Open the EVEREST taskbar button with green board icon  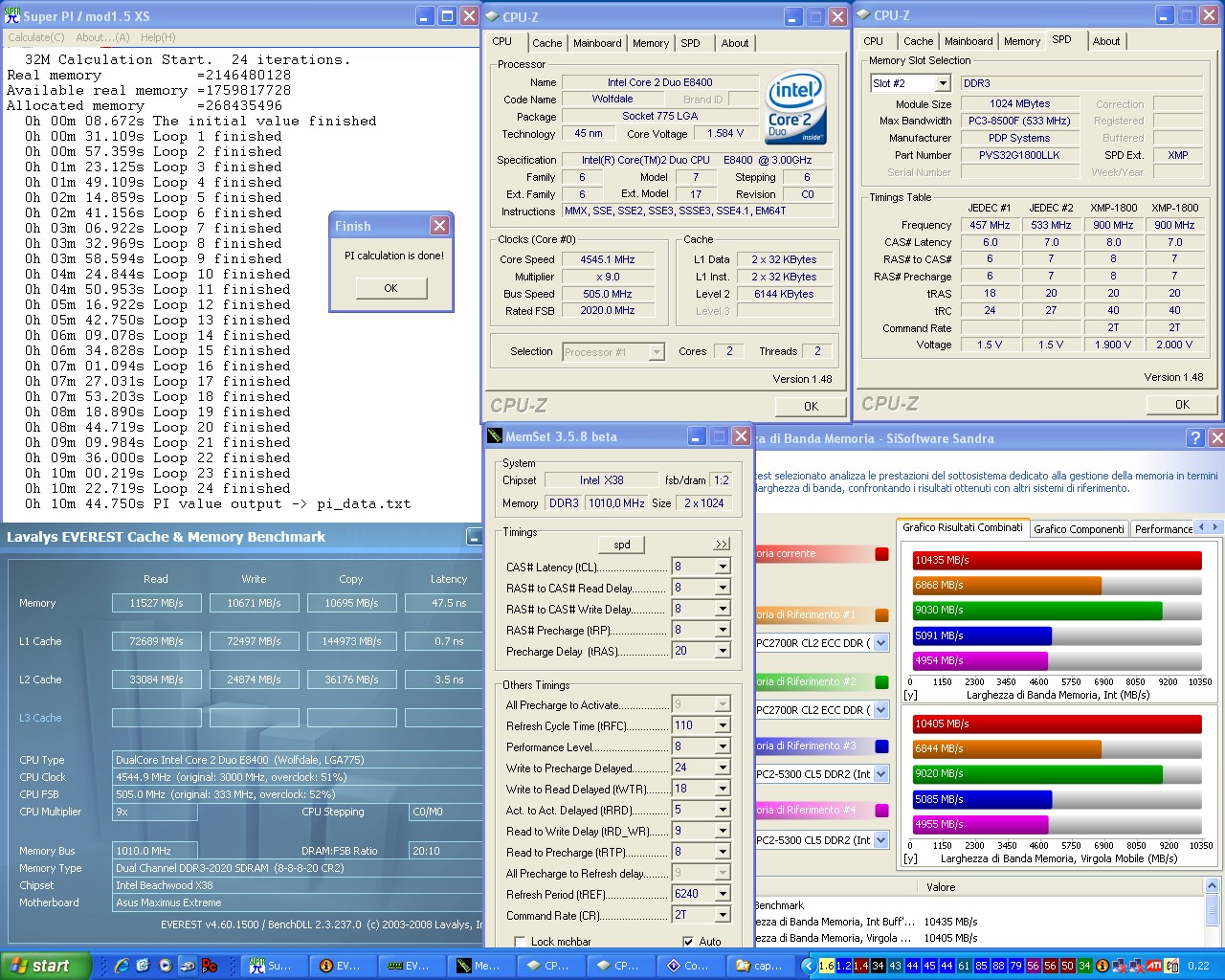(412, 966)
